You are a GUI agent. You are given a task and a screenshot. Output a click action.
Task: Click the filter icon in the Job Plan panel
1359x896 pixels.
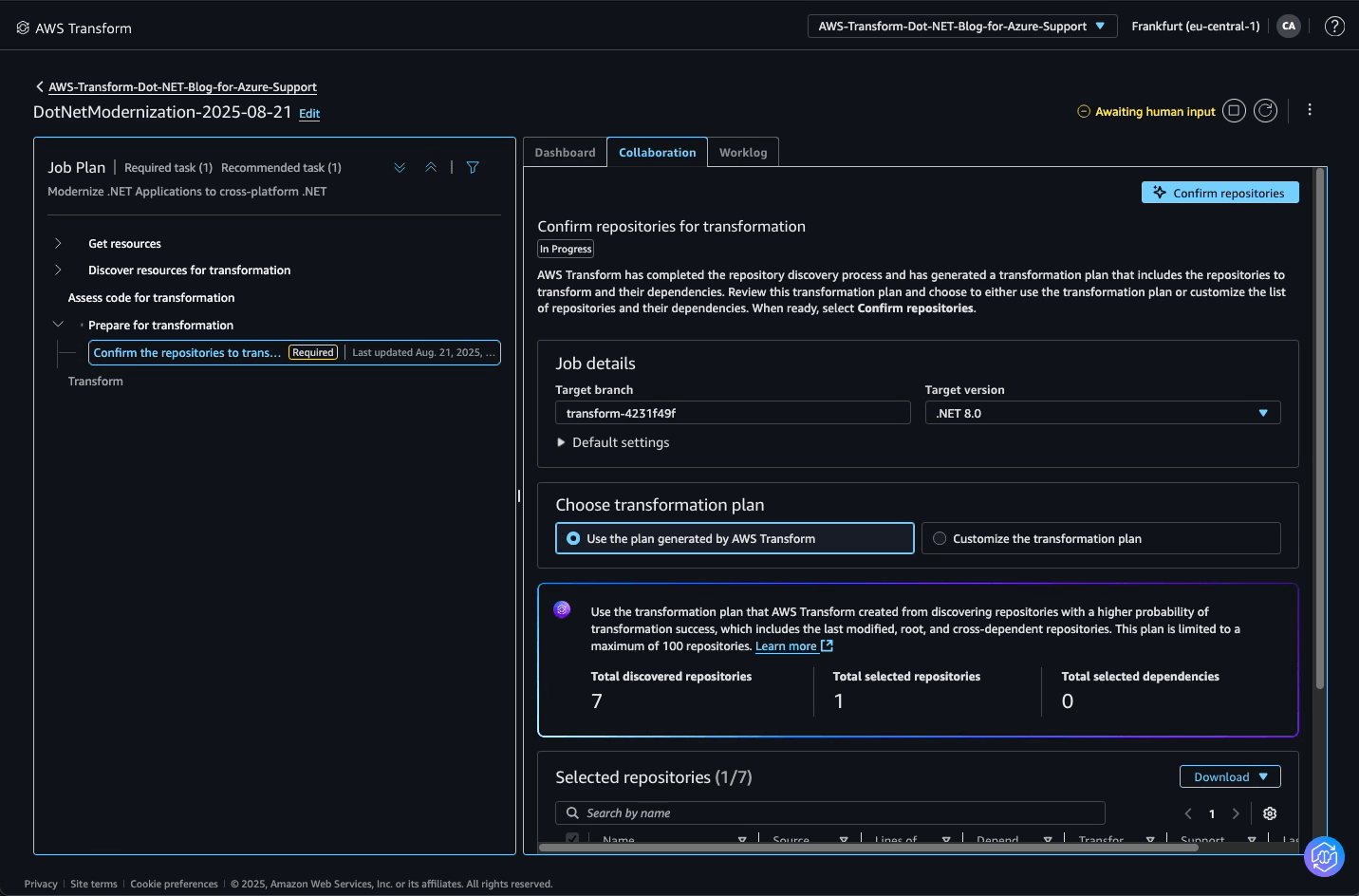click(x=472, y=166)
